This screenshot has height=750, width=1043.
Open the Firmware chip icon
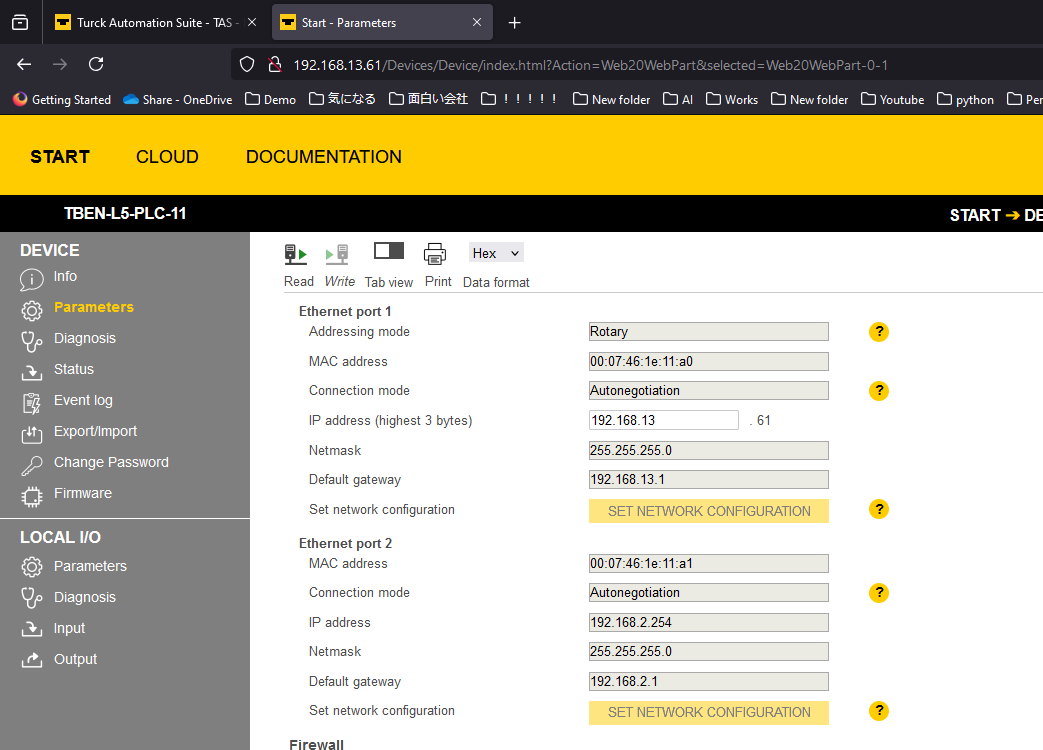pyautogui.click(x=31, y=497)
